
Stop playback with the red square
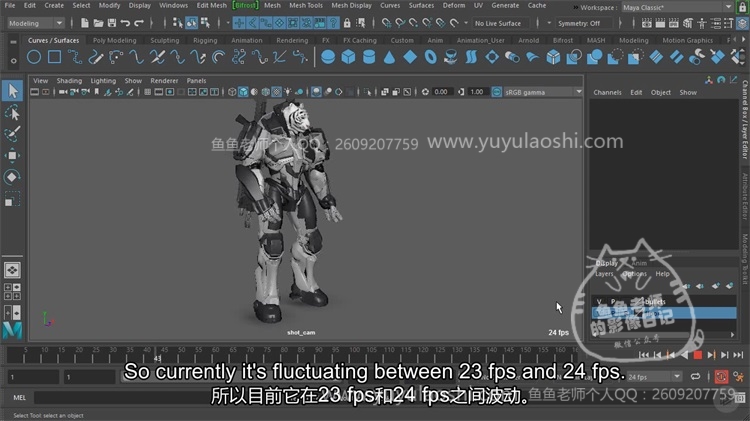coord(697,355)
